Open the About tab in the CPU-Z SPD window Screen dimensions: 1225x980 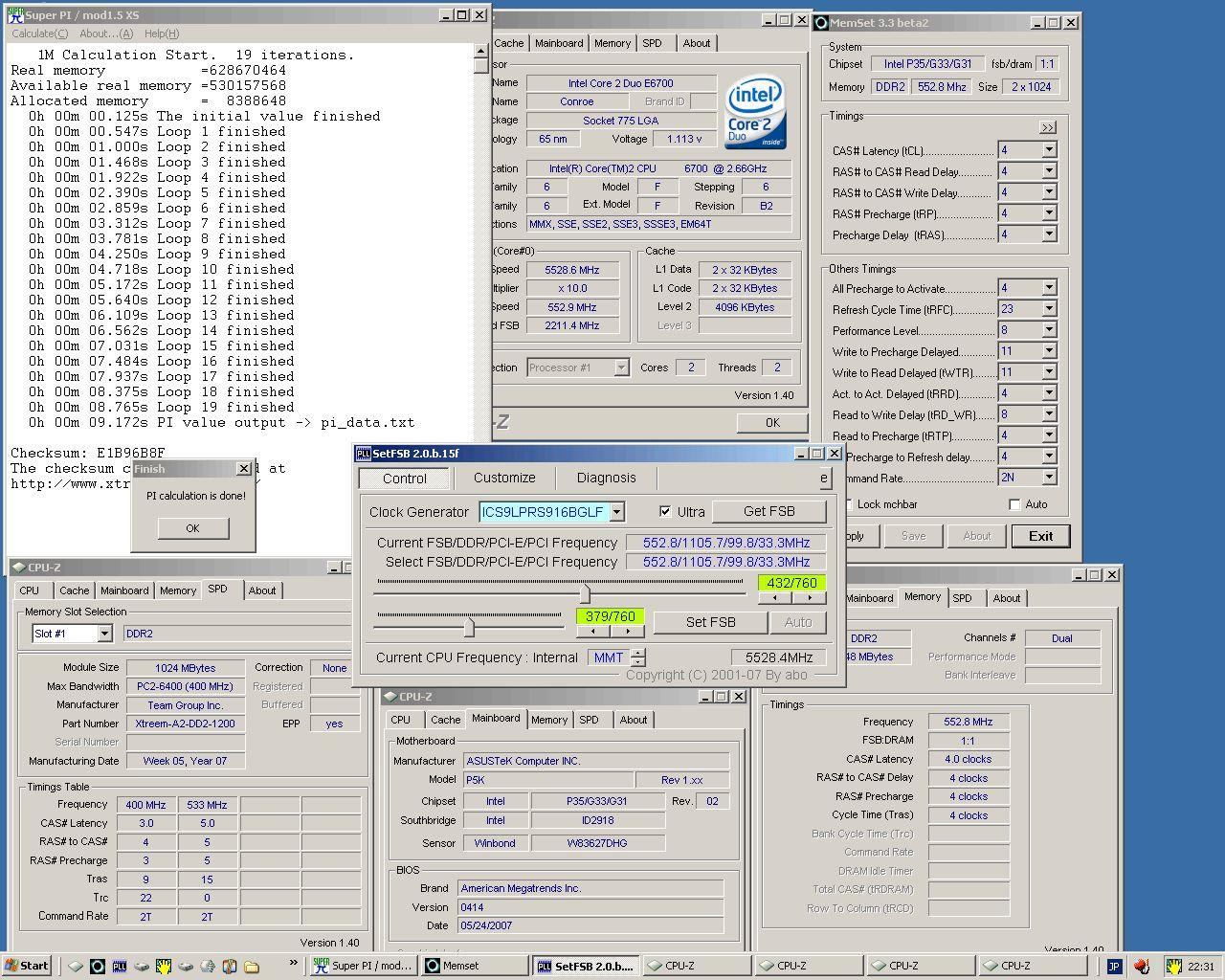point(262,590)
